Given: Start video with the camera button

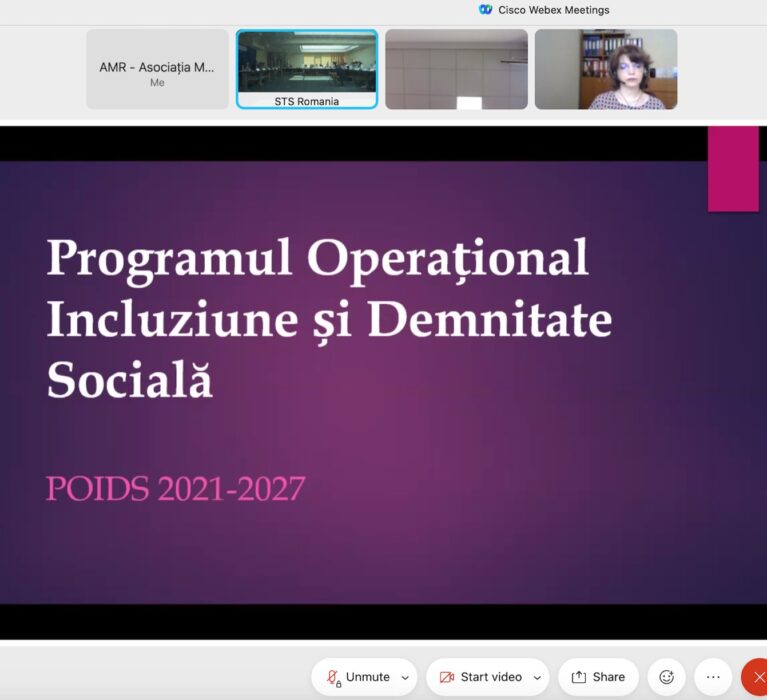Looking at the screenshot, I should point(481,677).
